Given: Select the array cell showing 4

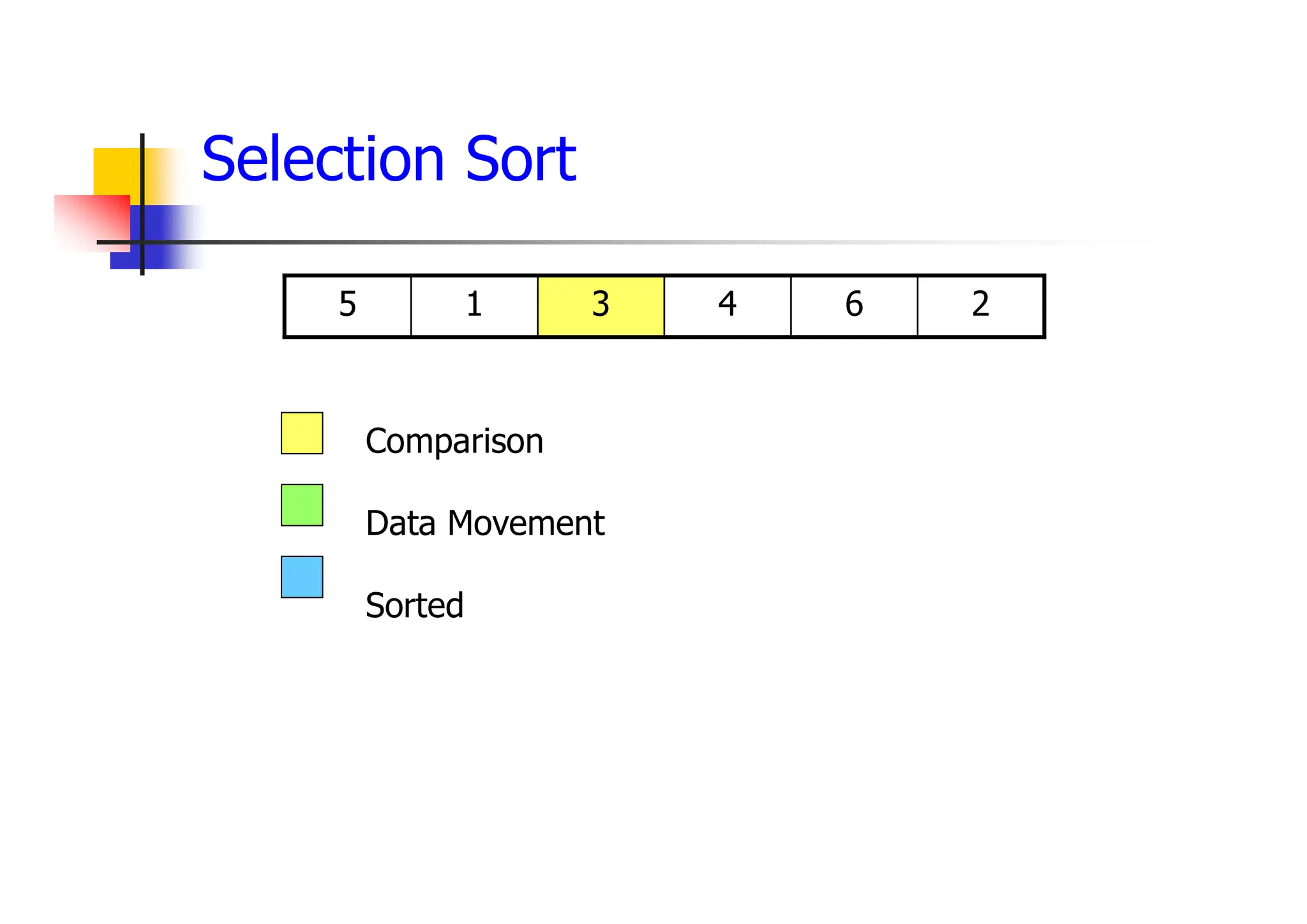Looking at the screenshot, I should point(727,306).
